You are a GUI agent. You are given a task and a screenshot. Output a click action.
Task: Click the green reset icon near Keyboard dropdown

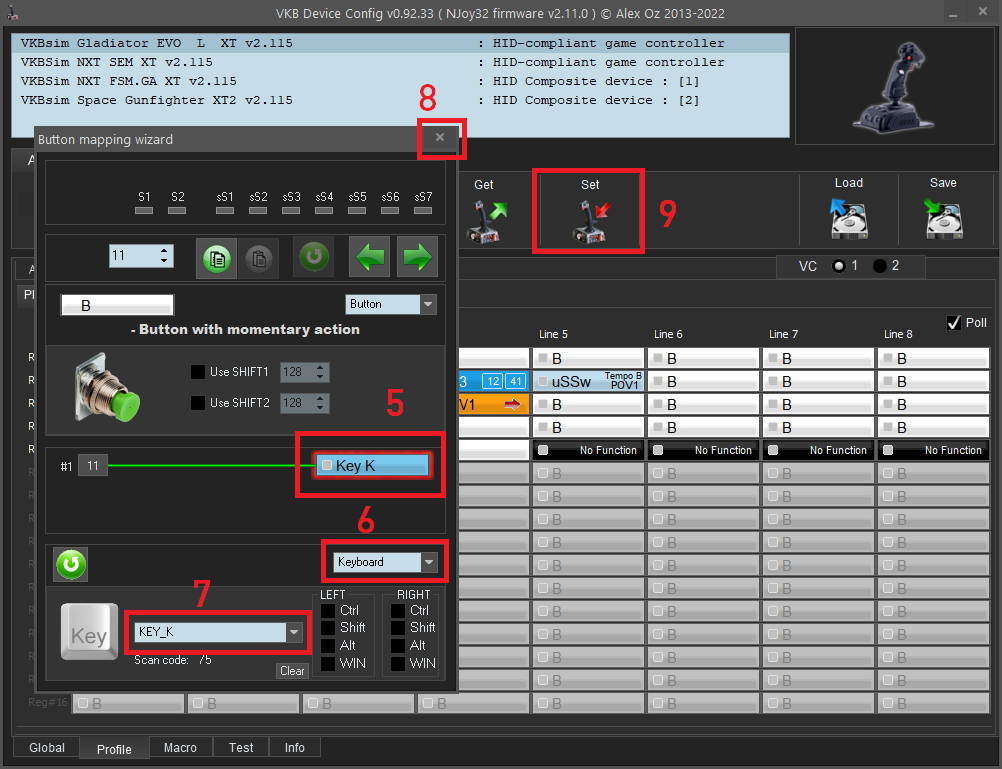pos(71,564)
